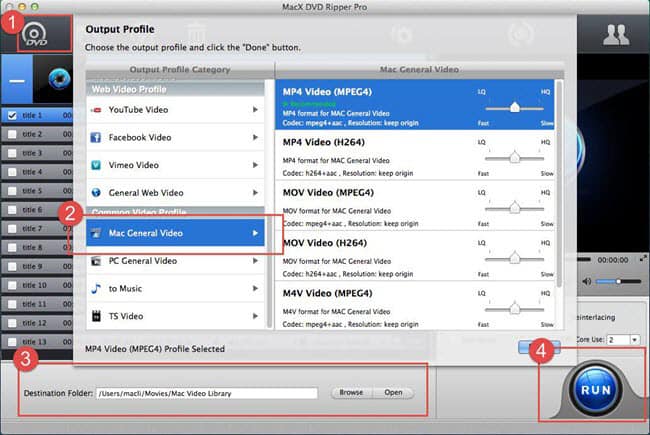The width and height of the screenshot is (650, 435).
Task: Check the title 2 checkbox
Action: [x=12, y=134]
